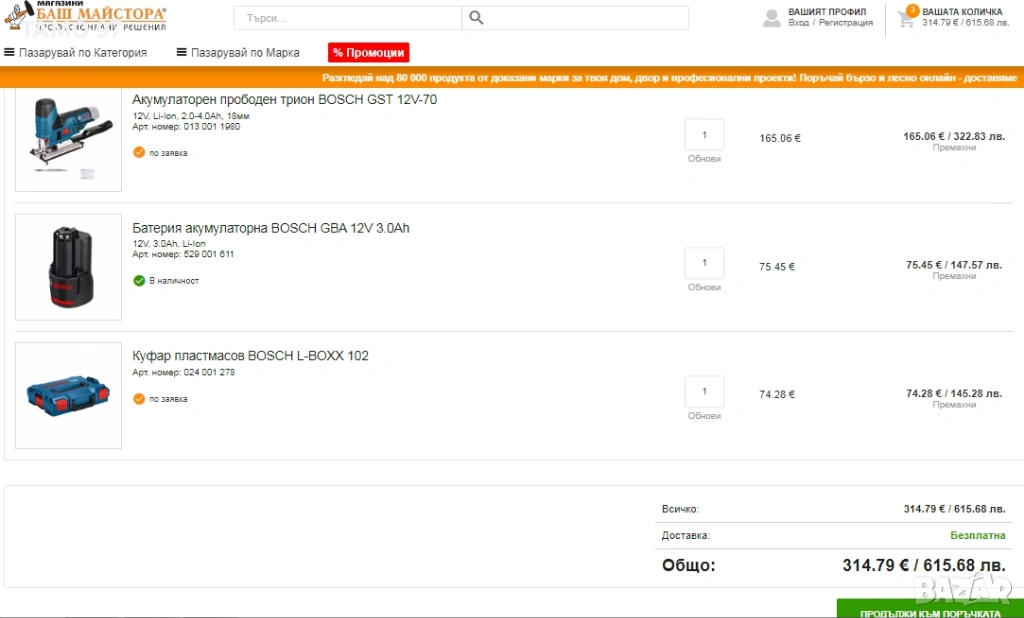Click the user profile avatar icon
1024x618 pixels.
click(771, 18)
